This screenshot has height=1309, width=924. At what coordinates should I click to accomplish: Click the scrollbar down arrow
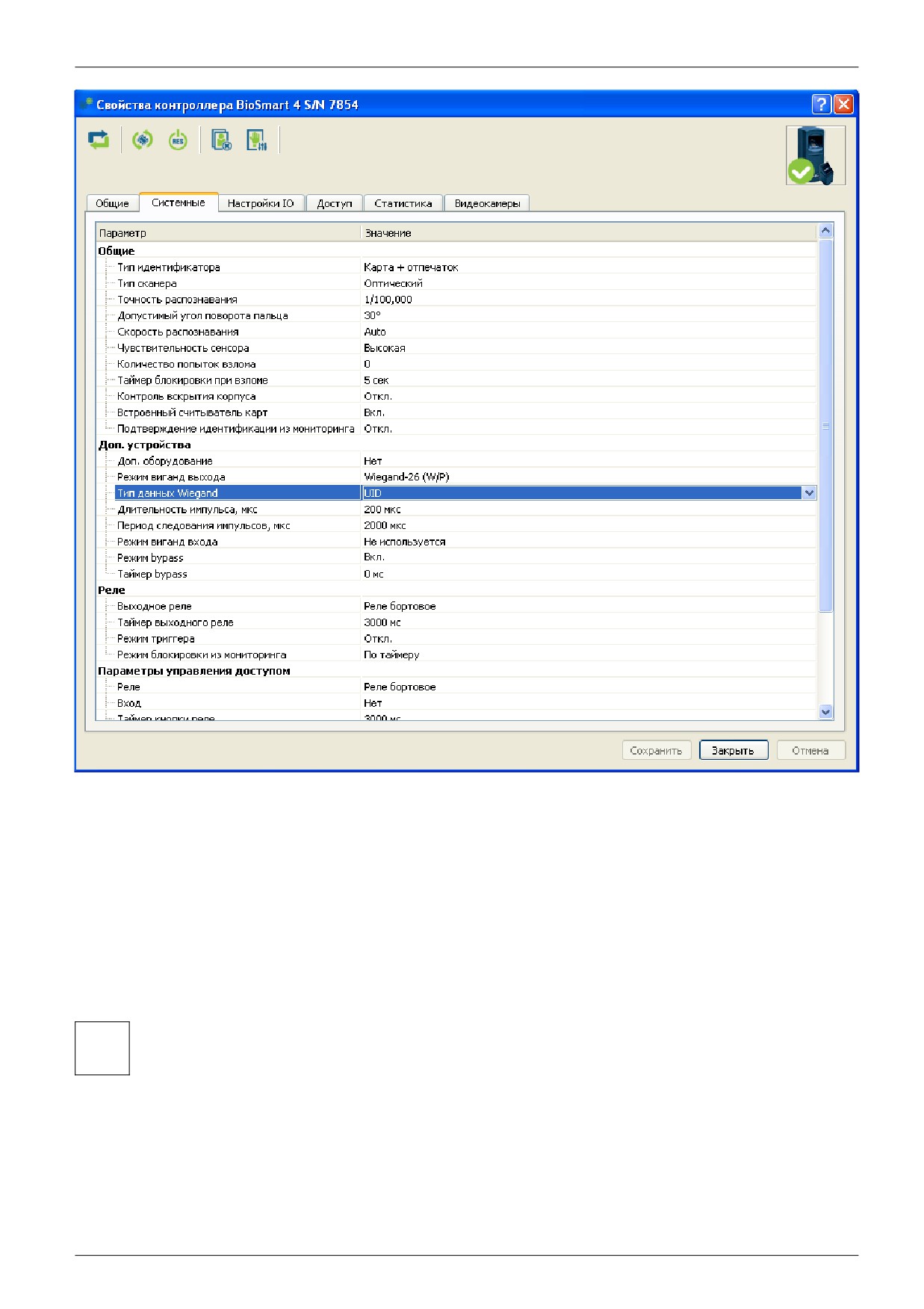point(825,712)
